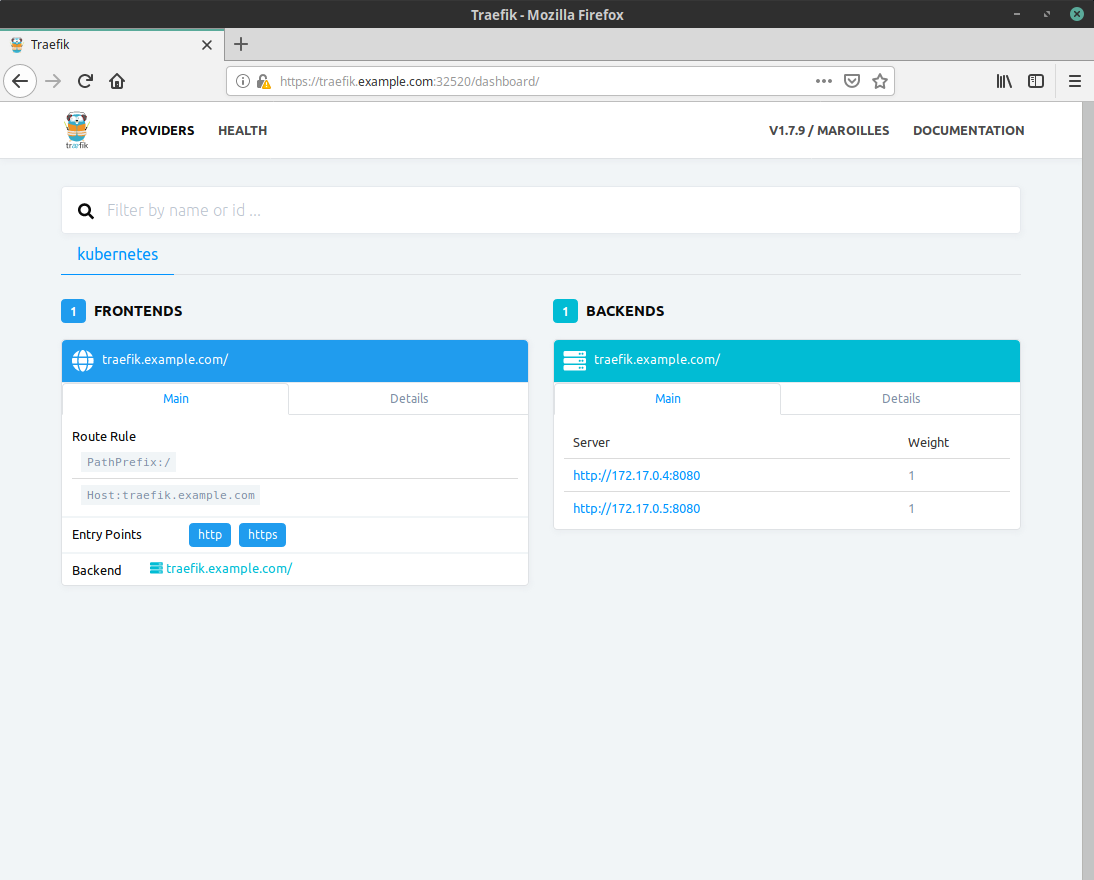Close the Traefik browser tab

(x=207, y=45)
